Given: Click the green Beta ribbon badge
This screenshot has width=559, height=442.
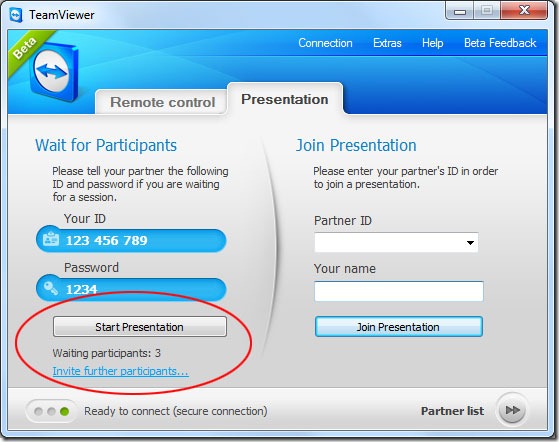Looking at the screenshot, I should [26, 49].
